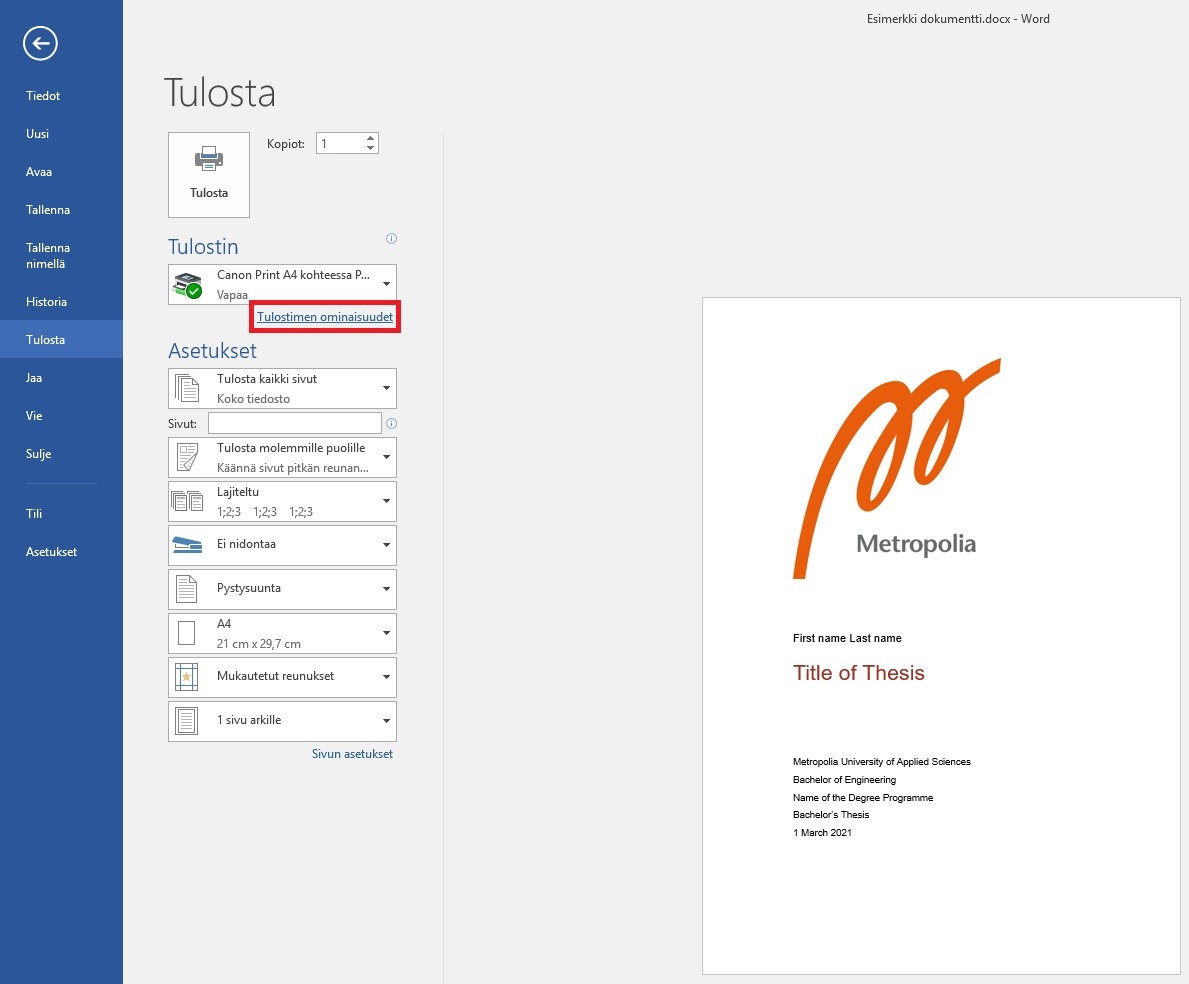The height and width of the screenshot is (984, 1189).
Task: Click the Canon printer status icon
Action: point(187,285)
